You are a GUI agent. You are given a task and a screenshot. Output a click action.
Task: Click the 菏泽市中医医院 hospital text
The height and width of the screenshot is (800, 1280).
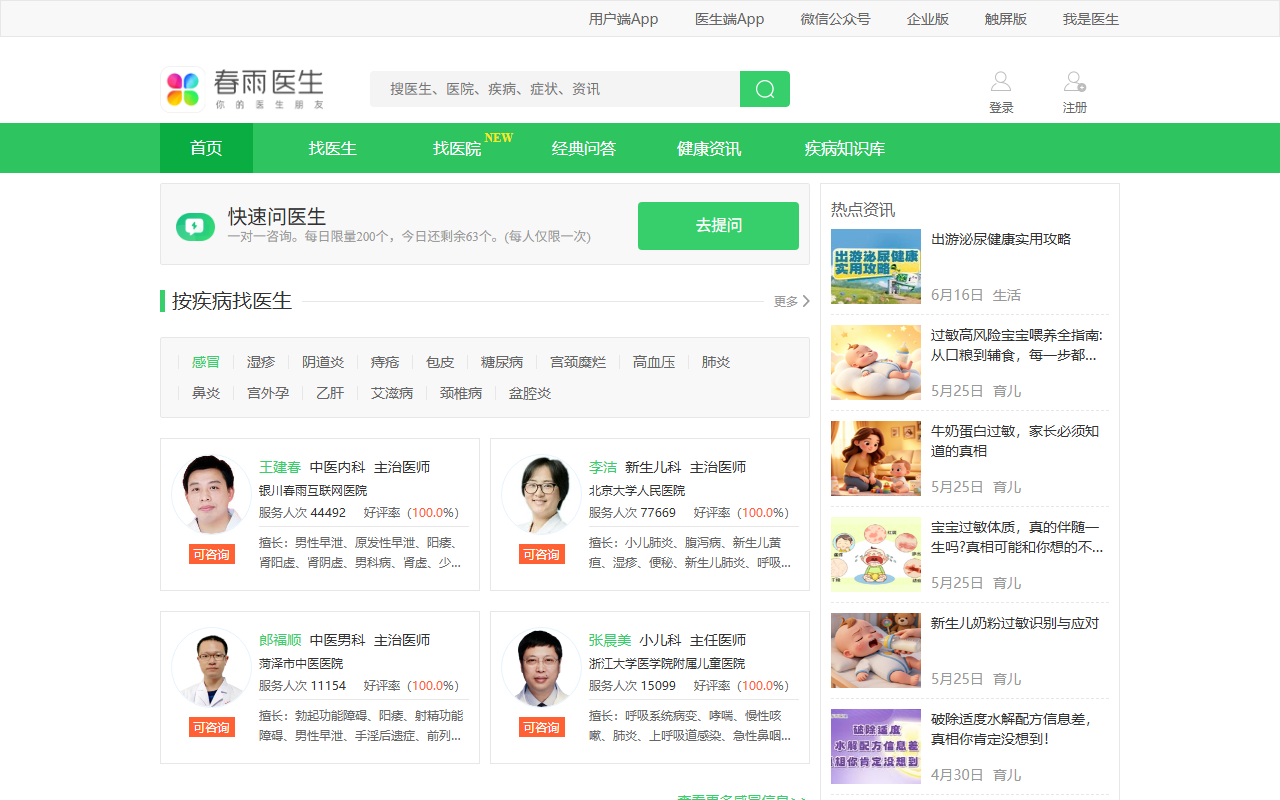tap(301, 664)
